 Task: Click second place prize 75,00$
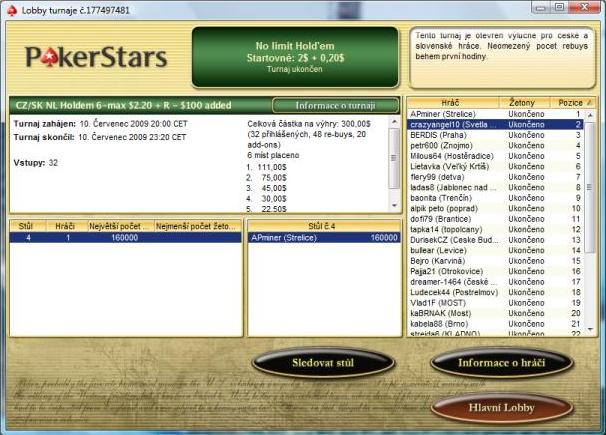click(274, 178)
